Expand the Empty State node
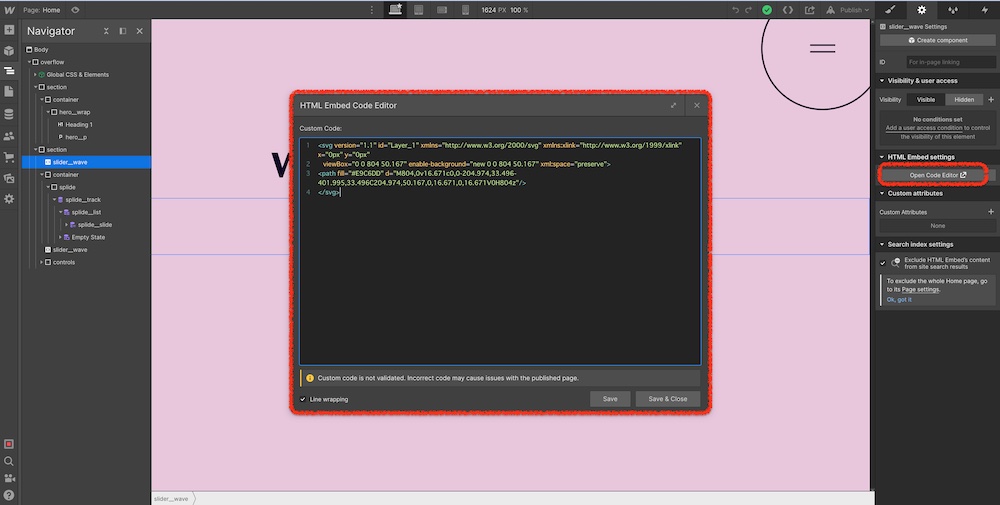 click(61, 237)
